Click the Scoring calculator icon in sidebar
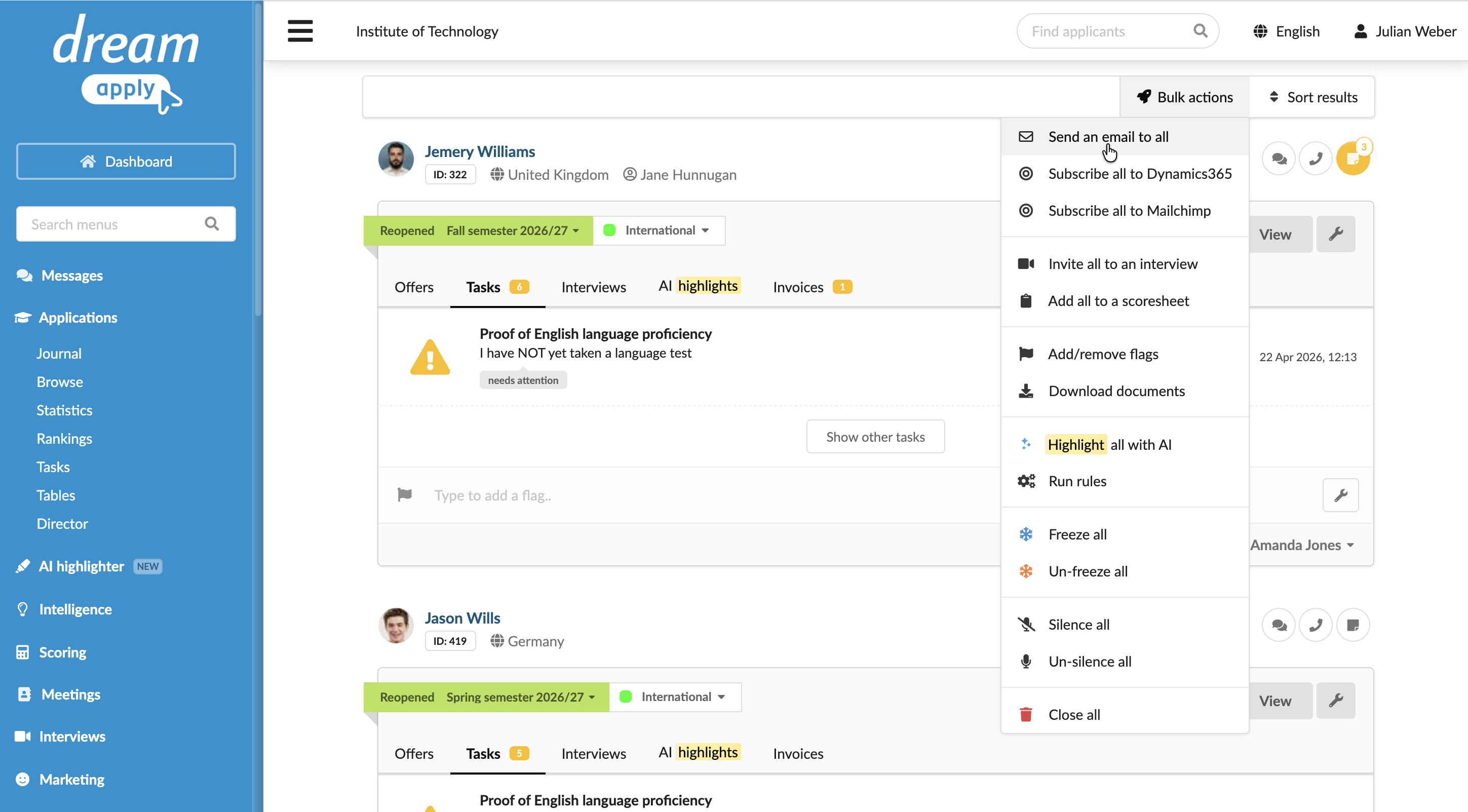The width and height of the screenshot is (1468, 812). (x=22, y=652)
